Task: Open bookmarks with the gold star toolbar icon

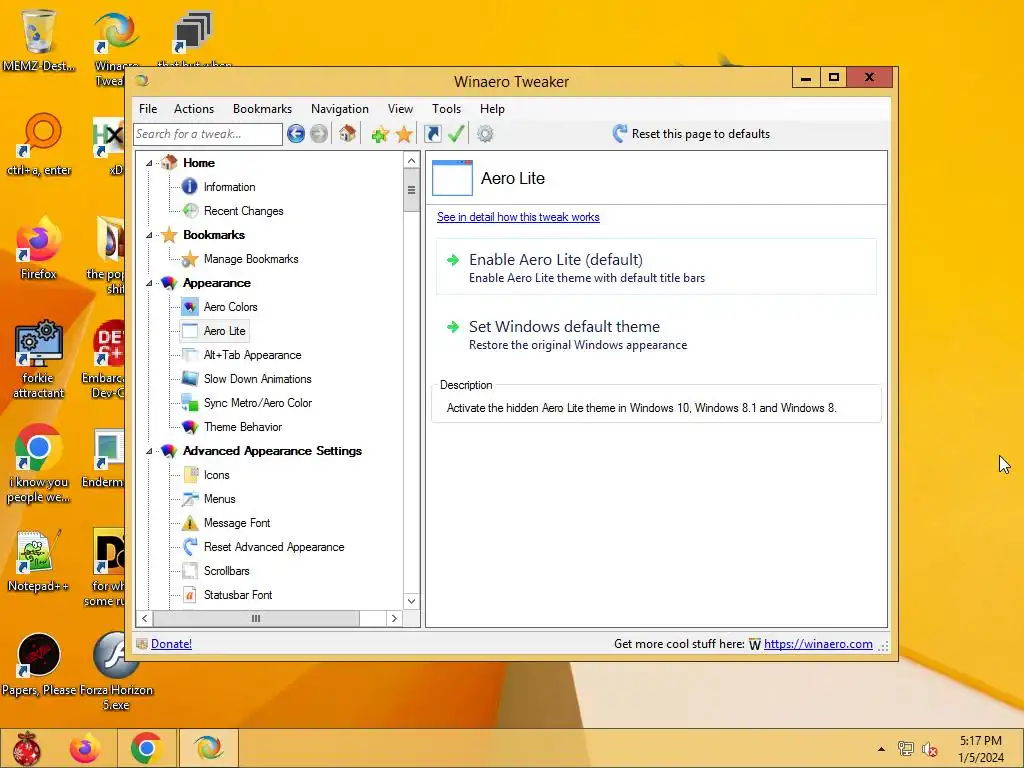Action: coord(404,134)
